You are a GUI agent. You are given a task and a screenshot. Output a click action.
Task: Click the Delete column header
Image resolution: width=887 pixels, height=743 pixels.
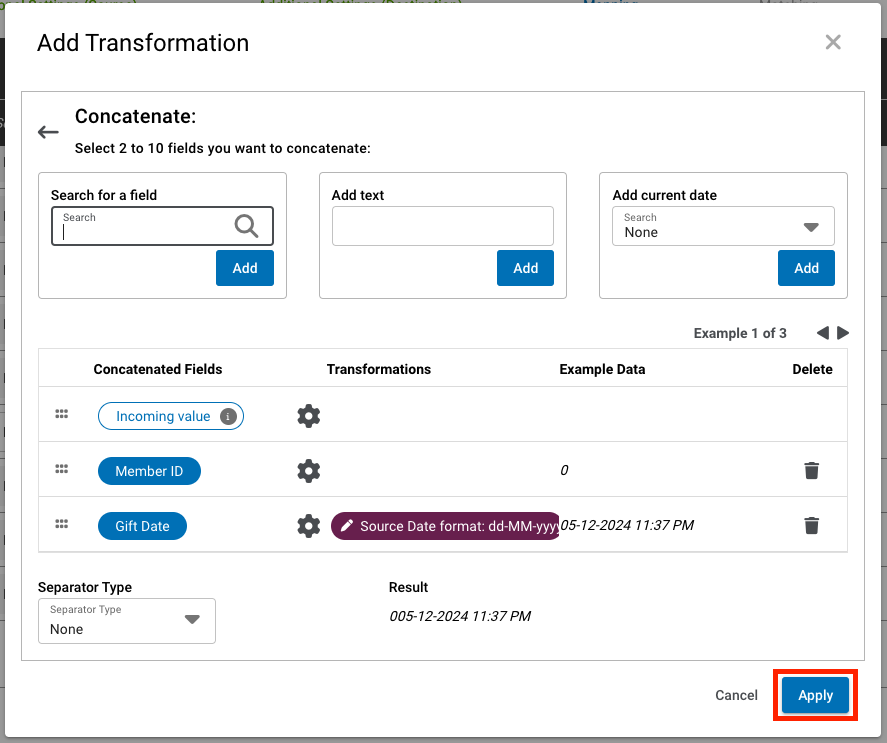[x=812, y=369]
